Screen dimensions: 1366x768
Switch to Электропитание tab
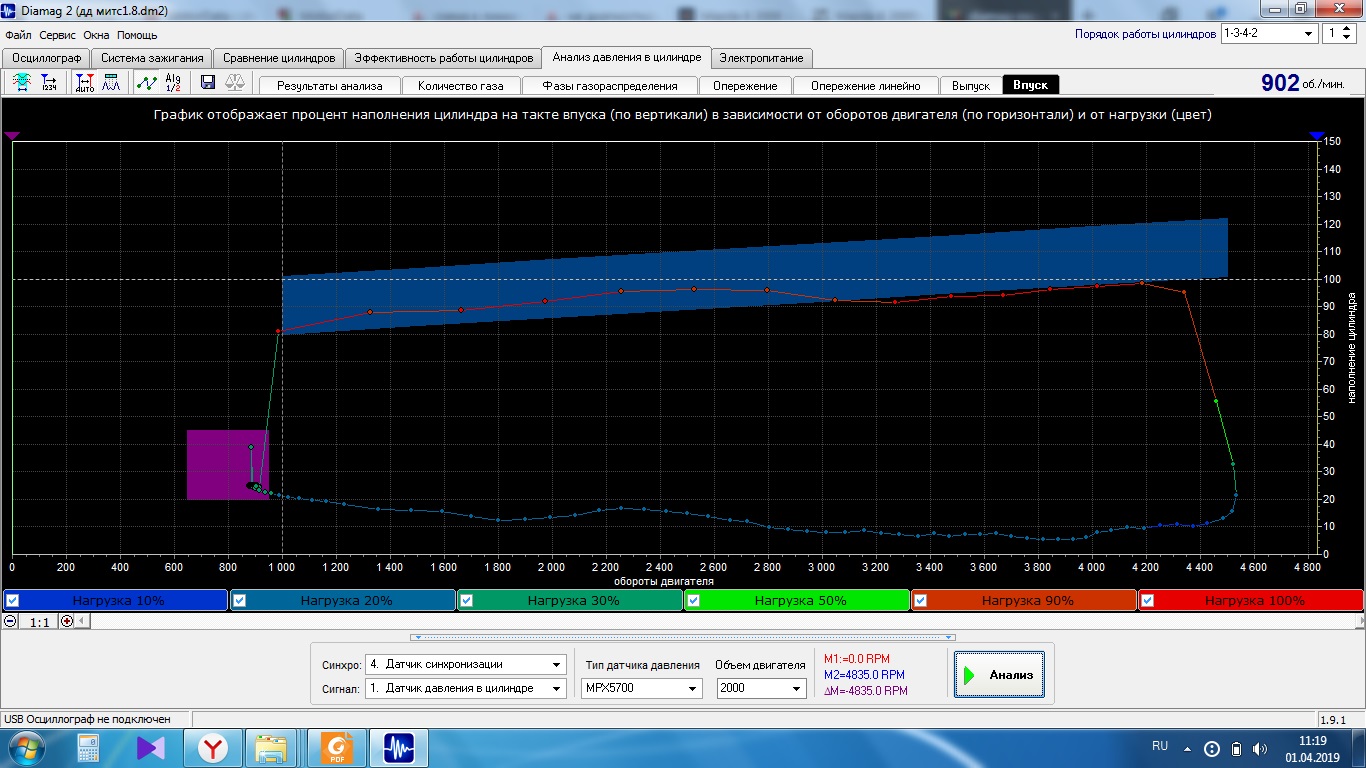[761, 58]
